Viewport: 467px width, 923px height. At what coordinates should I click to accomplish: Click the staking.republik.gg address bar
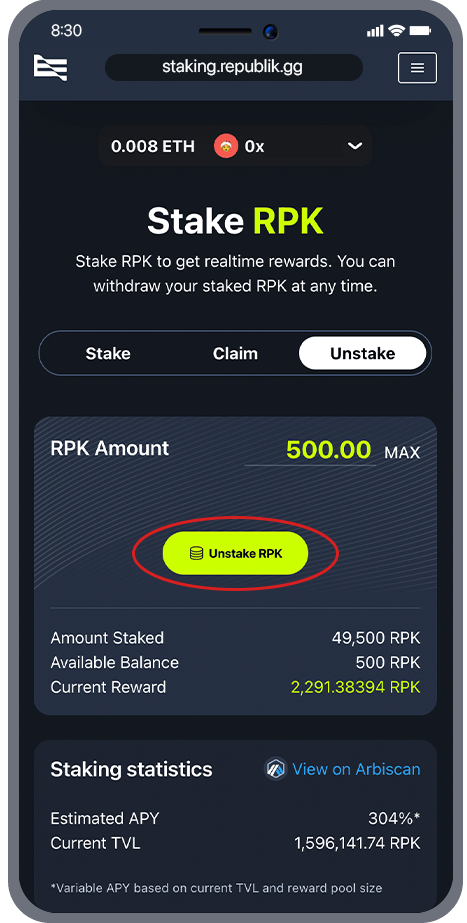click(233, 68)
